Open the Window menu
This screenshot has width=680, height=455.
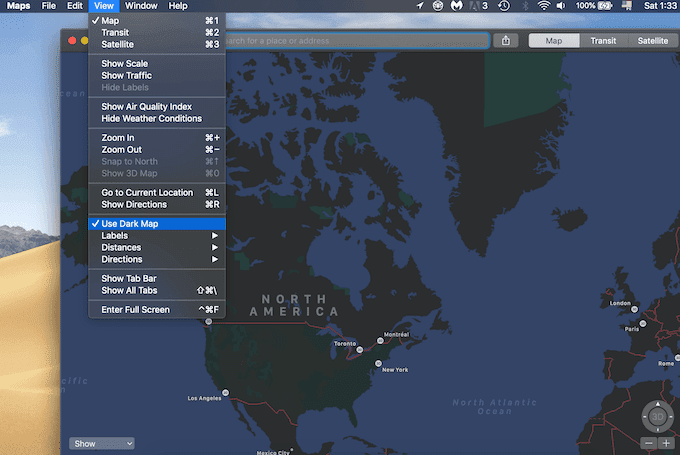[141, 6]
